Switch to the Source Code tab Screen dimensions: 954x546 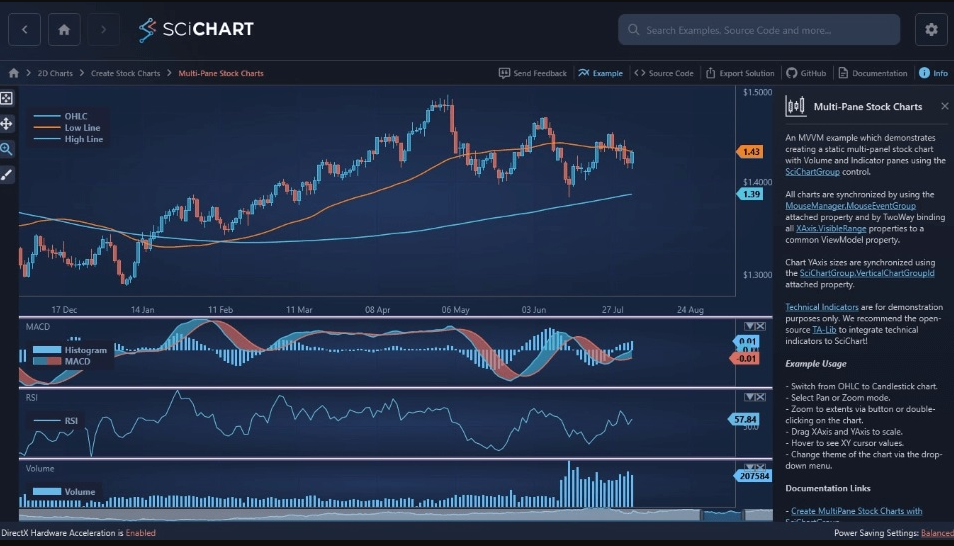click(x=664, y=73)
